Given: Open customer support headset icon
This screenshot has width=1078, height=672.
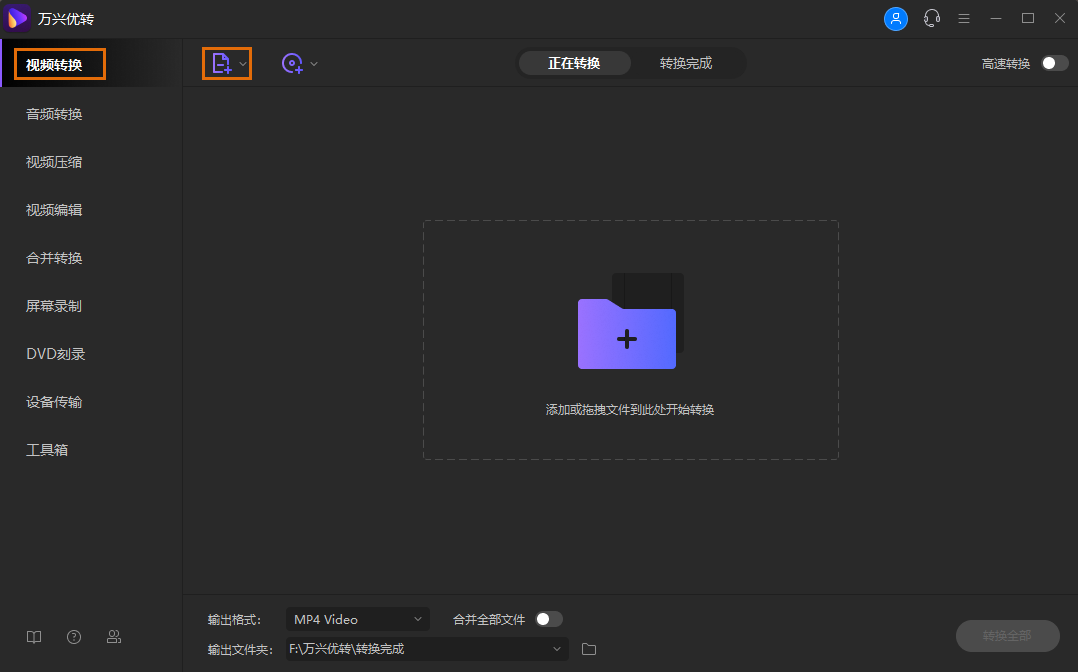Looking at the screenshot, I should coord(931,18).
